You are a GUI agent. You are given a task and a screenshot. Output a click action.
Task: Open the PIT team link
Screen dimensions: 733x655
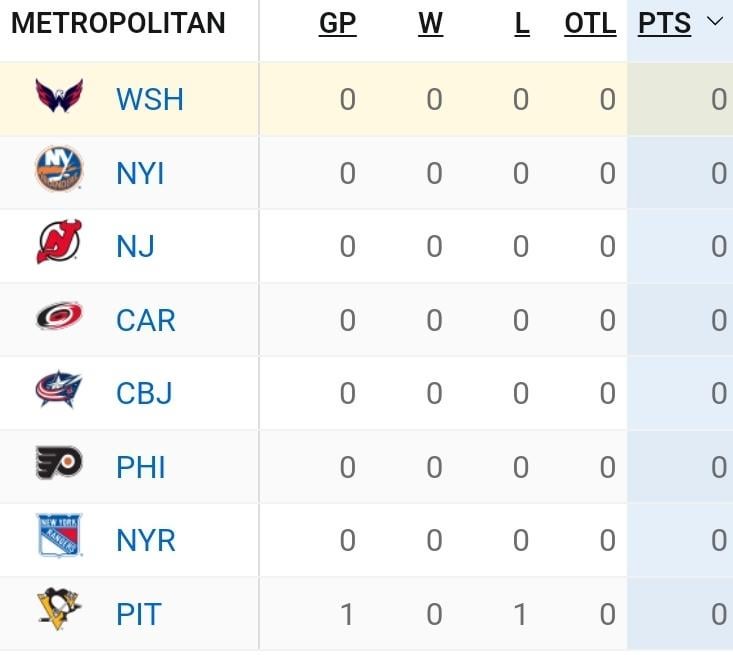click(138, 614)
